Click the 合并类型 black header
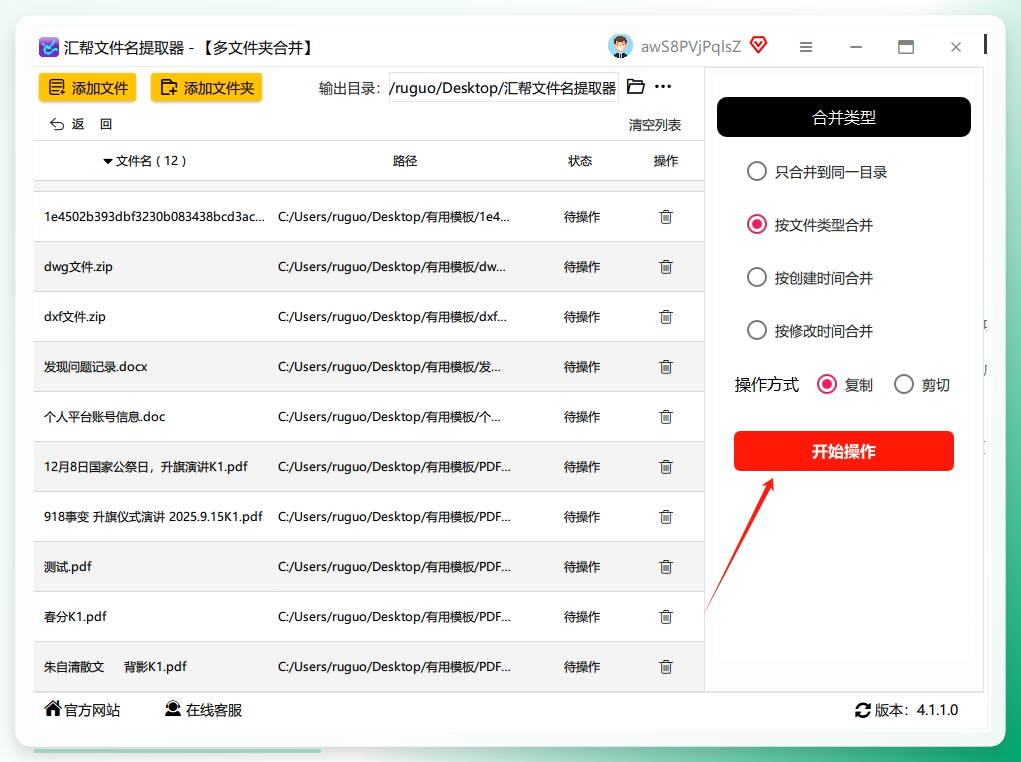1021x762 pixels. click(843, 117)
